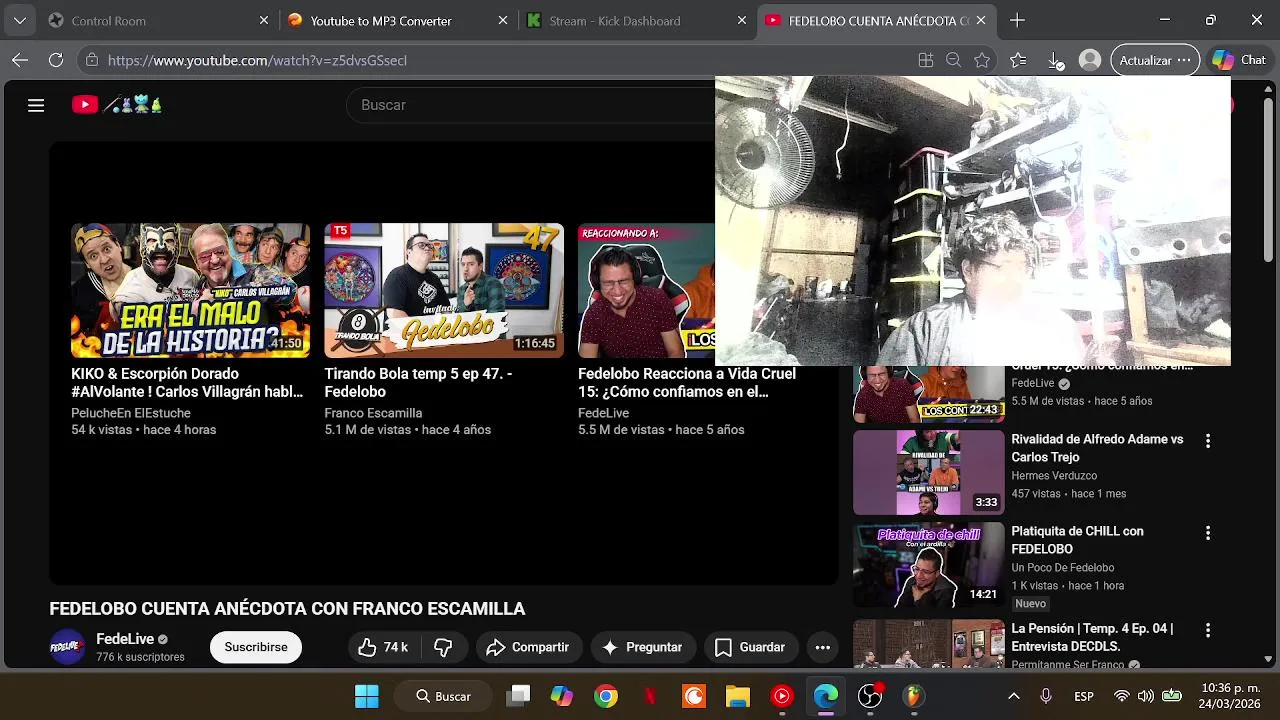Open the Rivalidad de Alfredo Adame sidebar thumbnail
Image resolution: width=1280 pixels, height=720 pixels.
point(928,472)
